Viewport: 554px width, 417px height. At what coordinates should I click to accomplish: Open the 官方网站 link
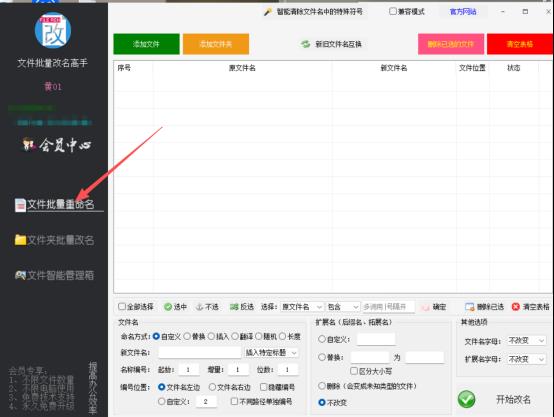coord(463,12)
